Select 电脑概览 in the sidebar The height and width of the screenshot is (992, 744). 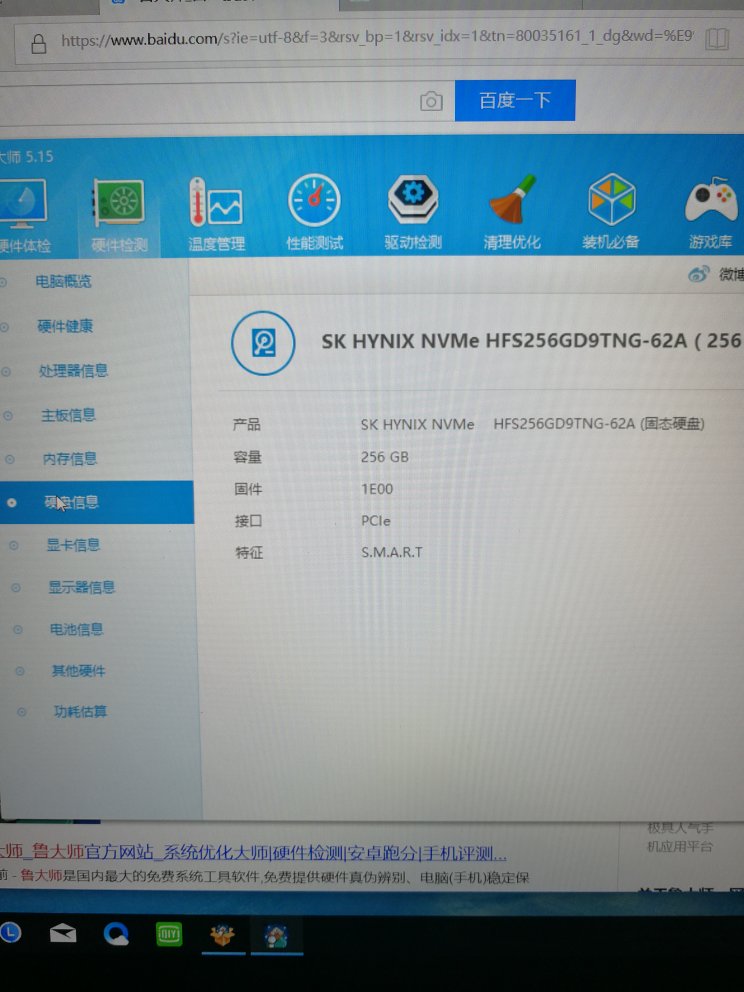63,281
